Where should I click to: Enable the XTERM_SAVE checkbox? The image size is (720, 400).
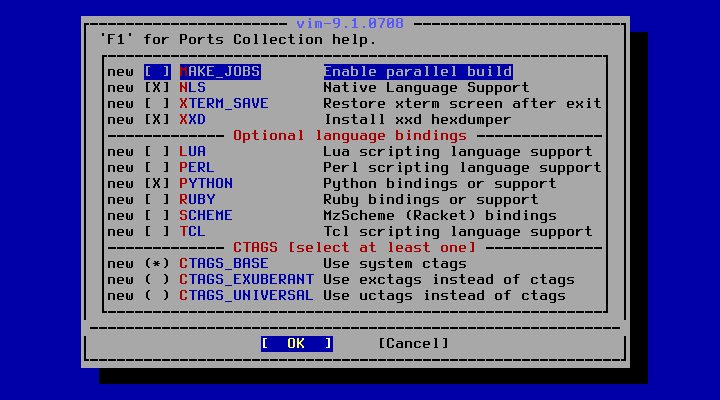click(x=157, y=104)
